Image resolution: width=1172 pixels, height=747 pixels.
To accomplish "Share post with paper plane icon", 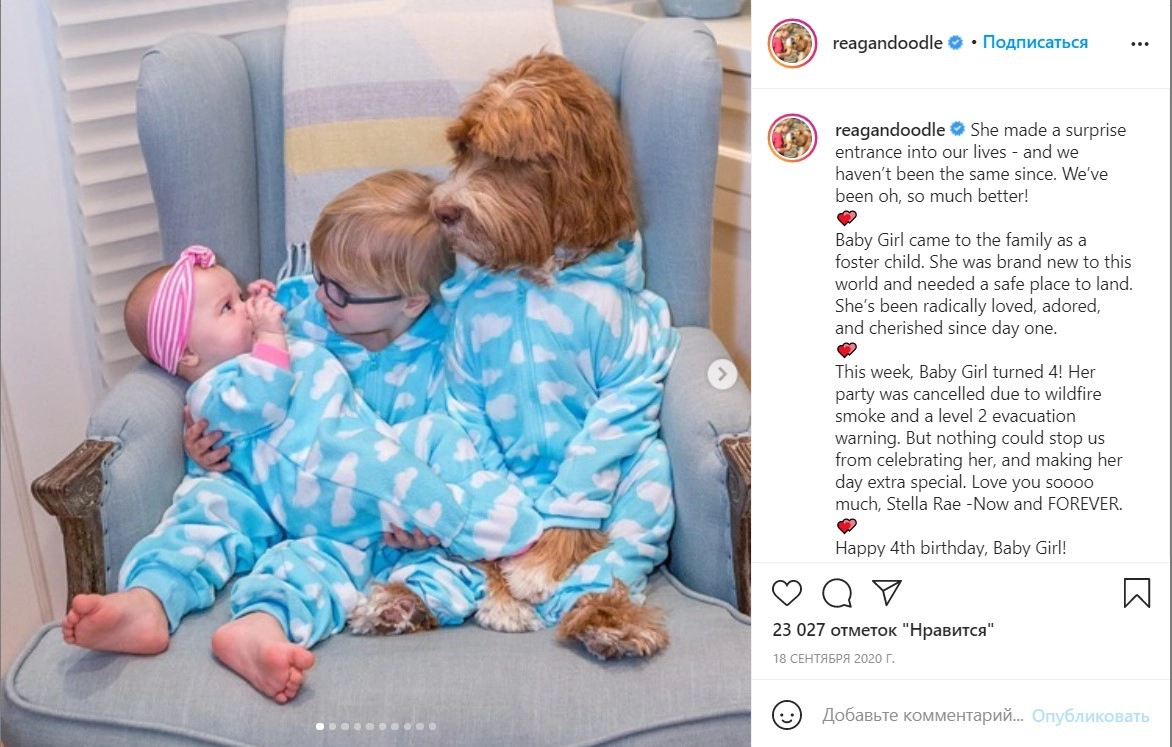I will [x=886, y=592].
